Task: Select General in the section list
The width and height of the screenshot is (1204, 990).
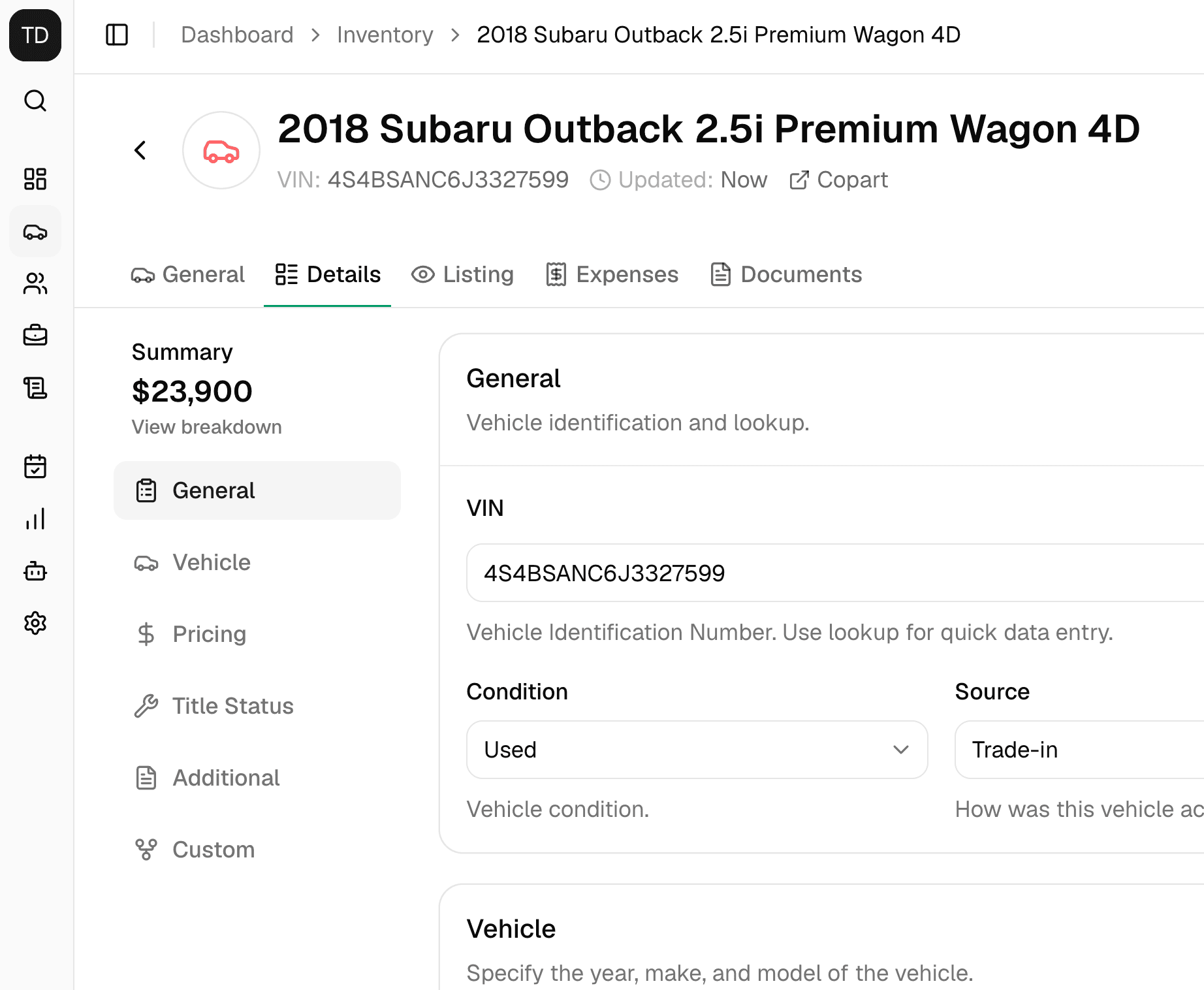Action: 257,490
